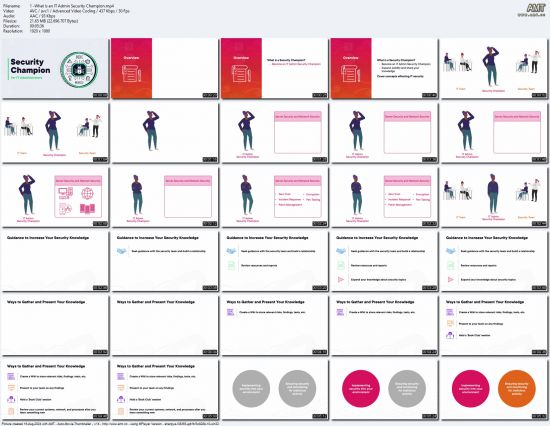
Task: Select Guidance thumbnail listing exactly two items
Action: point(274,261)
